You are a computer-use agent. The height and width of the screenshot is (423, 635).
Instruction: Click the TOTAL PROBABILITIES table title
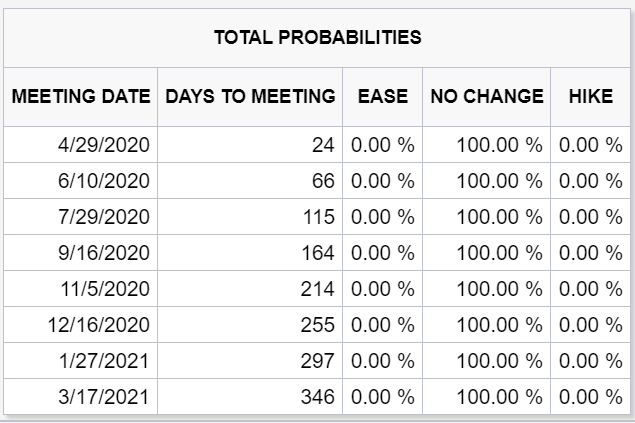tap(318, 38)
